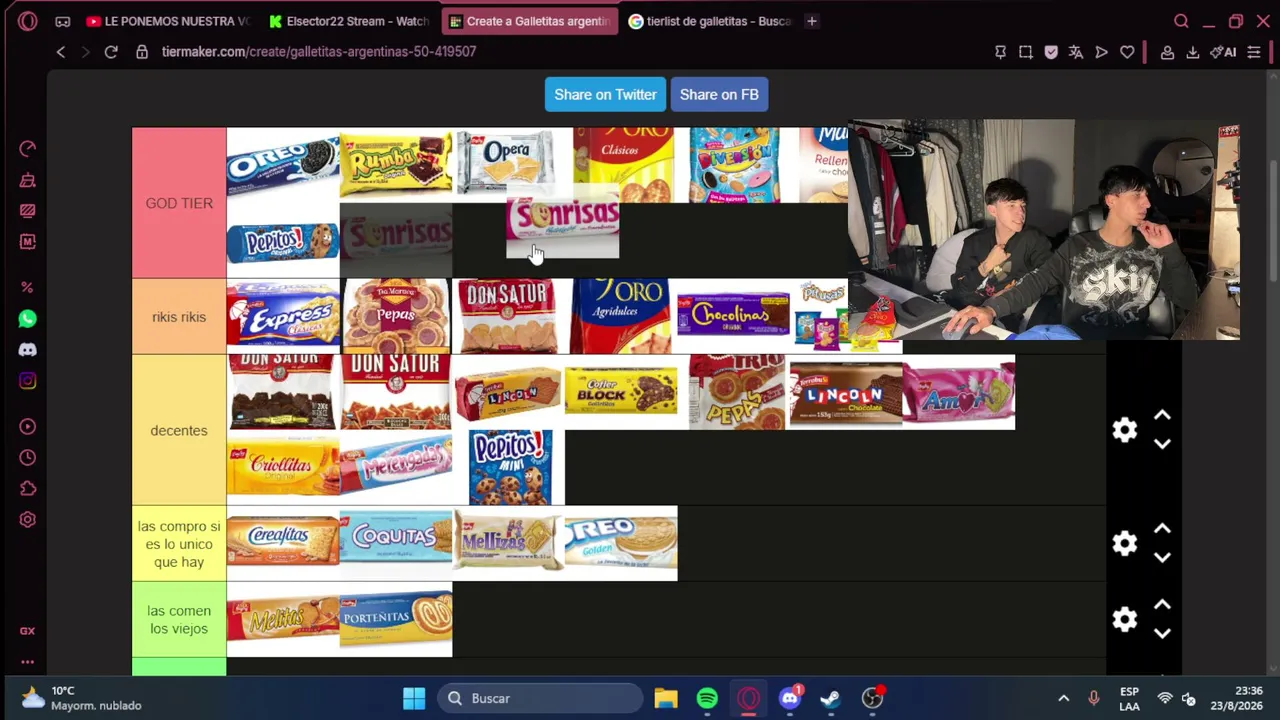The width and height of the screenshot is (1280, 720).
Task: Click the GX Corner icon in sidebar
Action: pyautogui.click(x=27, y=631)
